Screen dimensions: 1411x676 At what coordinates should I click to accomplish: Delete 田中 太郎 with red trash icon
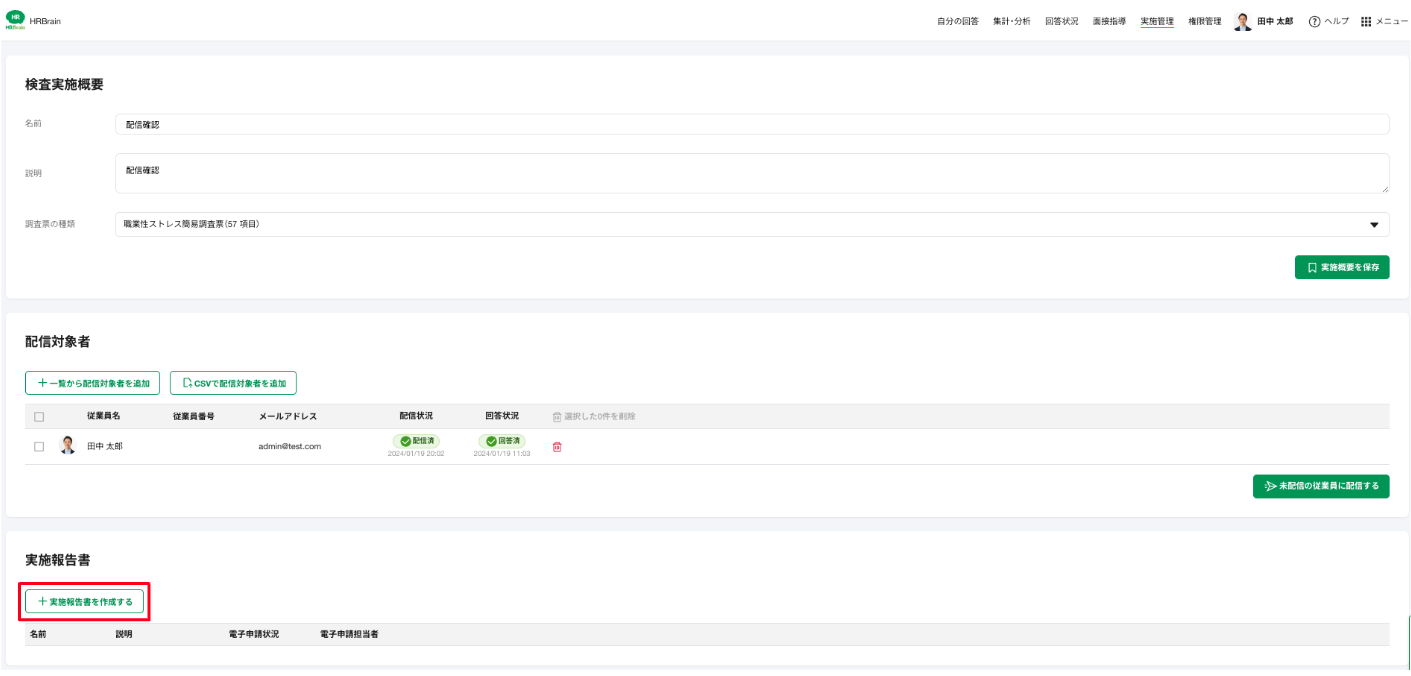[557, 447]
